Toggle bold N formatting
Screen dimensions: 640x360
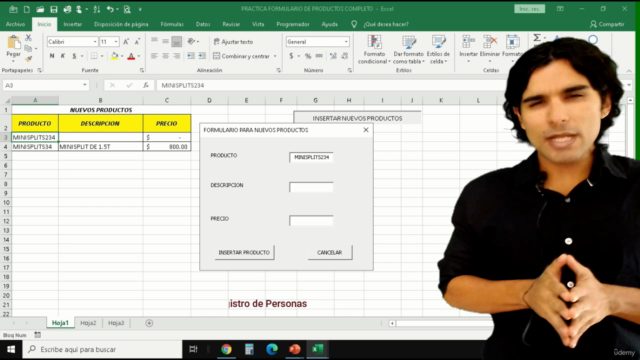tap(52, 56)
